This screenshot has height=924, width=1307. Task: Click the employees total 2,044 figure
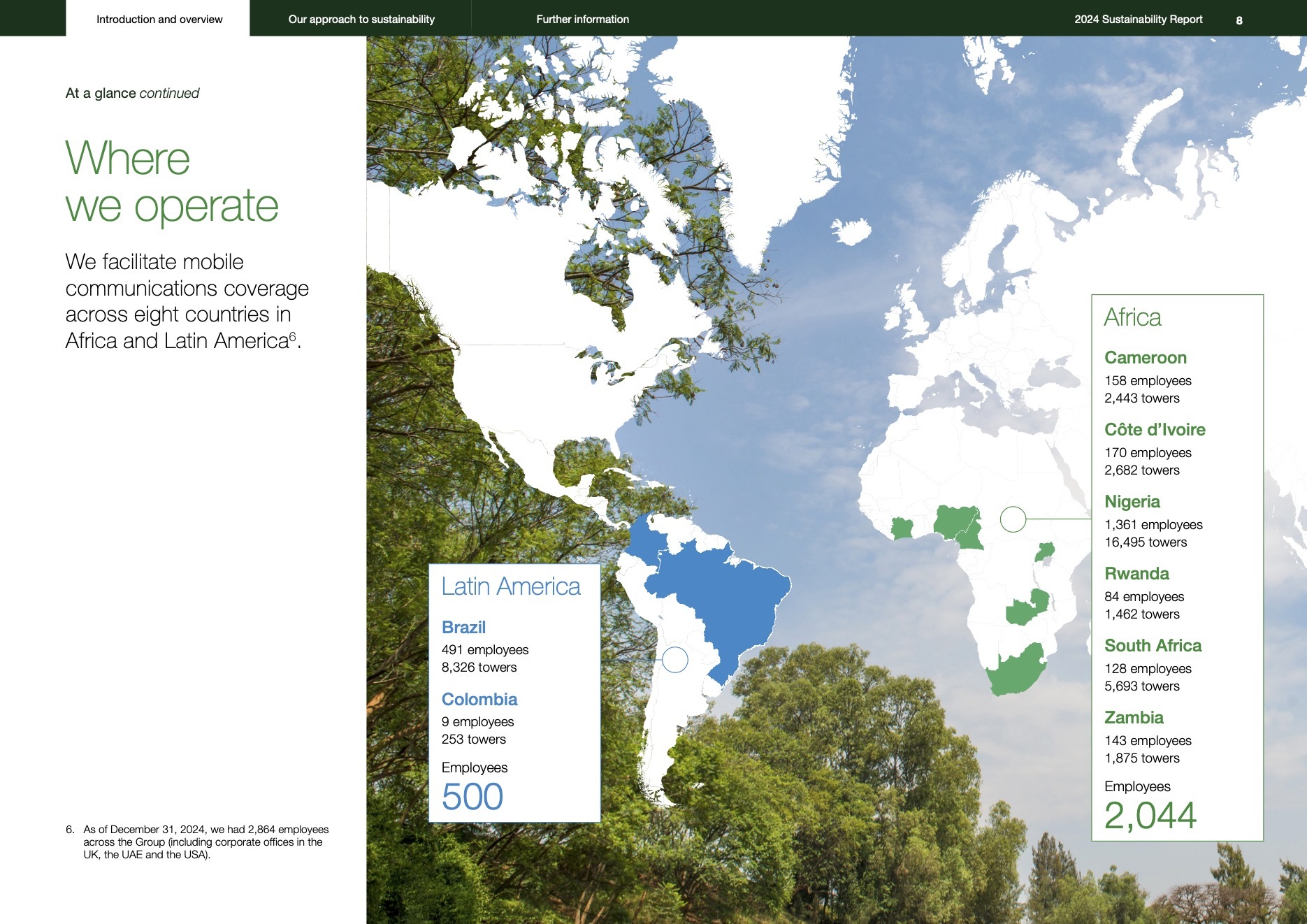[x=1151, y=815]
